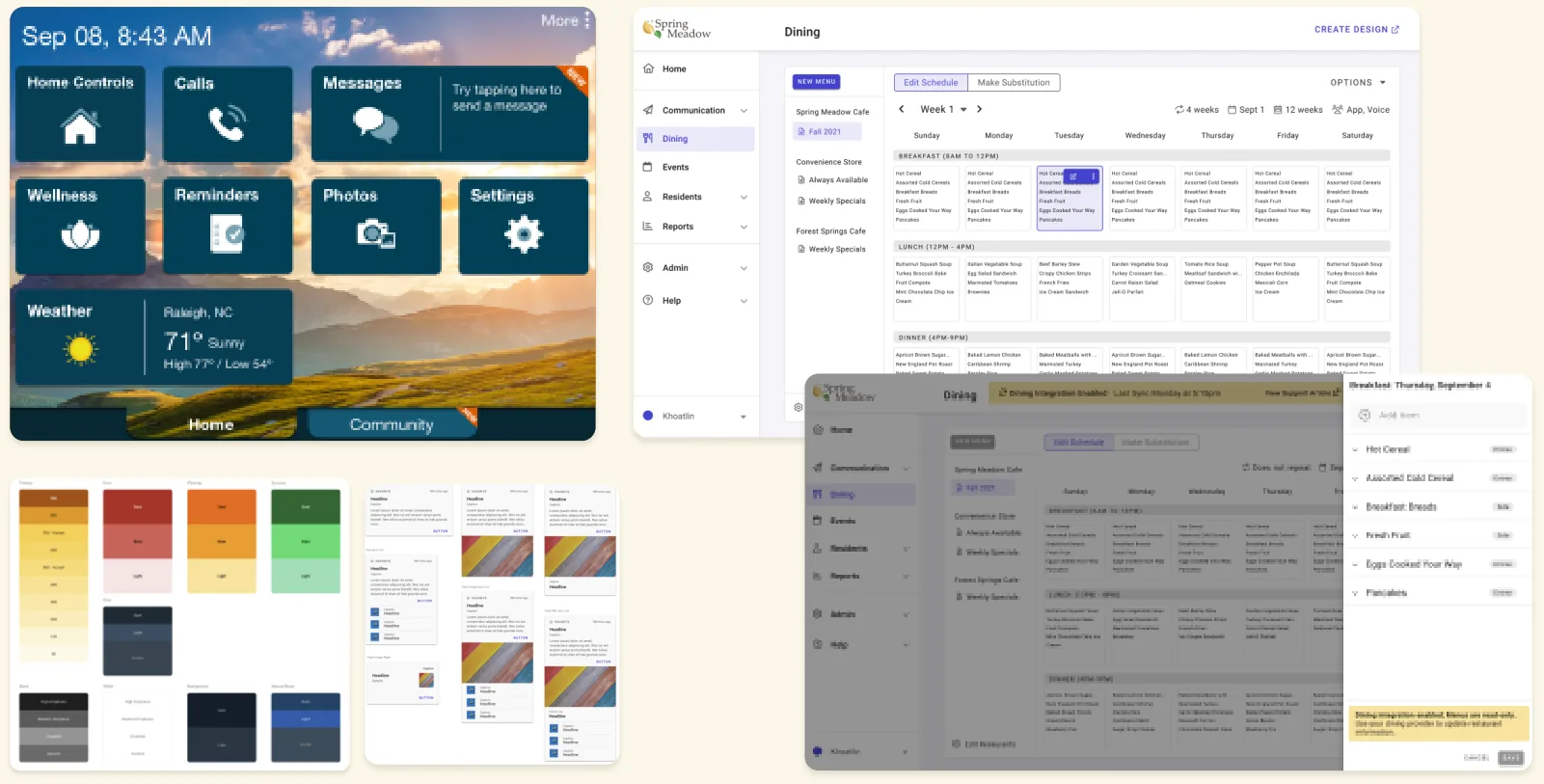Open the Wellness lotus tile

click(x=80, y=226)
